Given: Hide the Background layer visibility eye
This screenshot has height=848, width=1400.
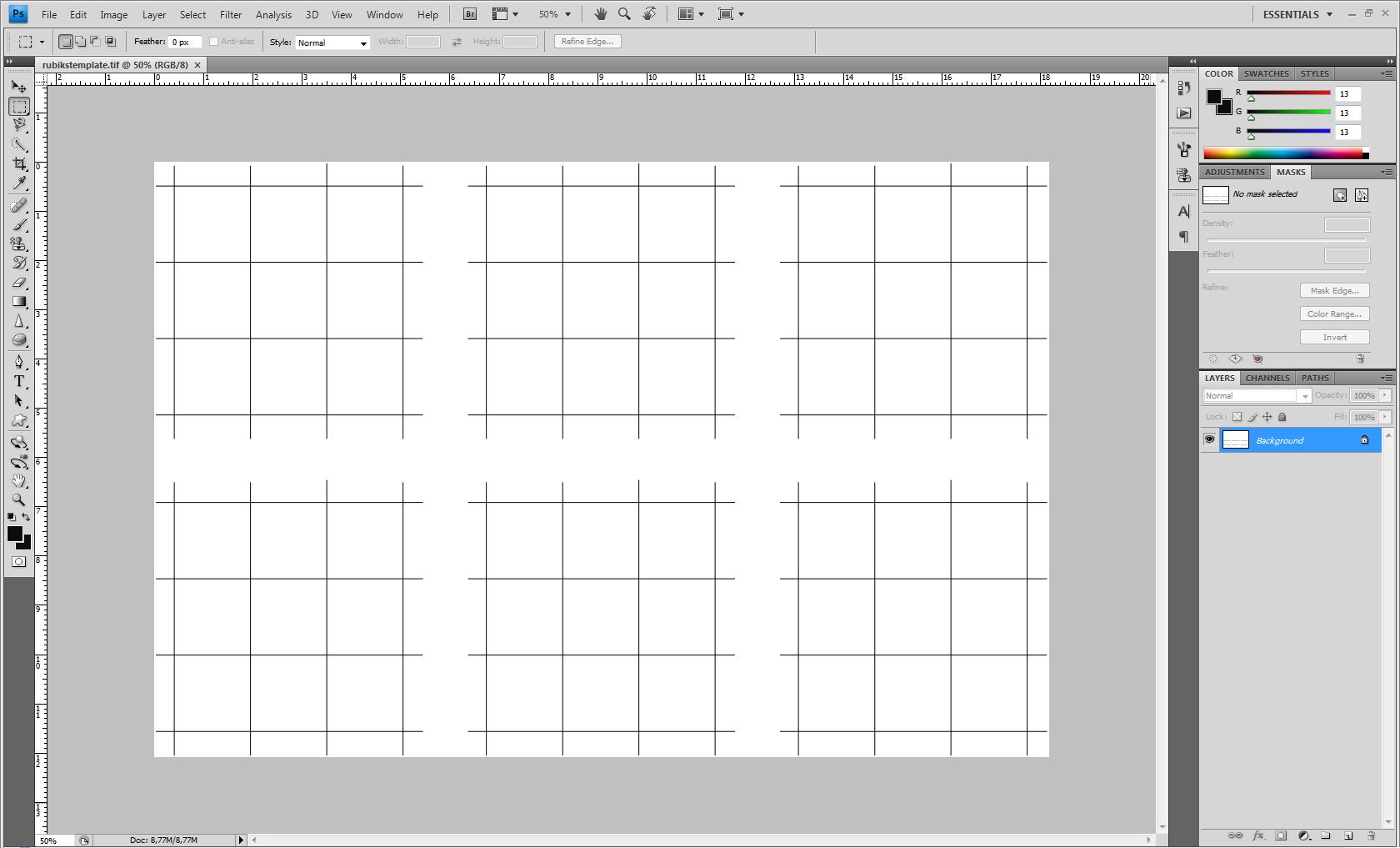Looking at the screenshot, I should (x=1209, y=440).
